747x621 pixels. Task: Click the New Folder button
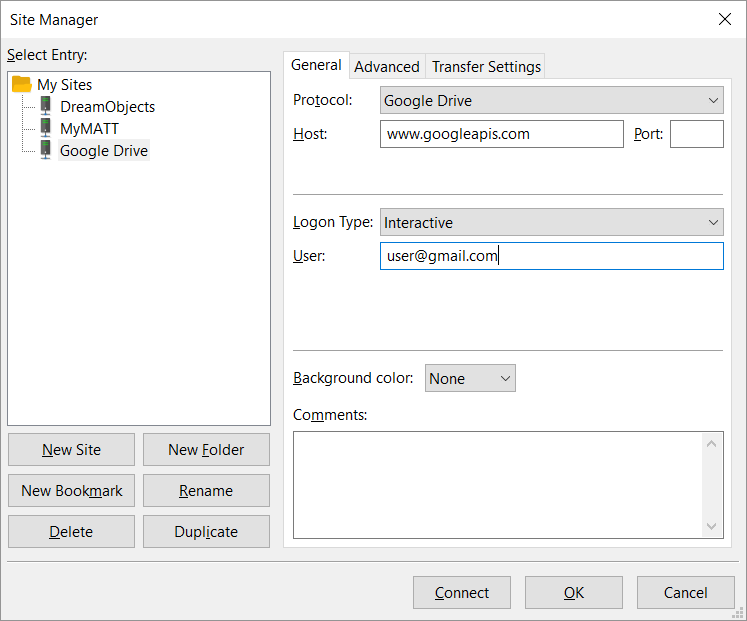click(x=206, y=450)
